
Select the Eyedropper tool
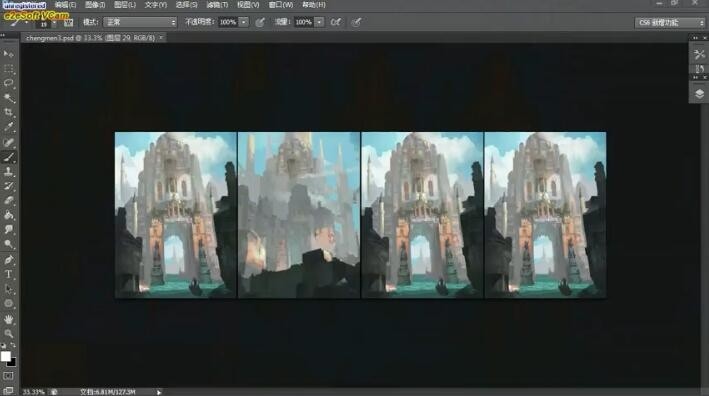8,127
